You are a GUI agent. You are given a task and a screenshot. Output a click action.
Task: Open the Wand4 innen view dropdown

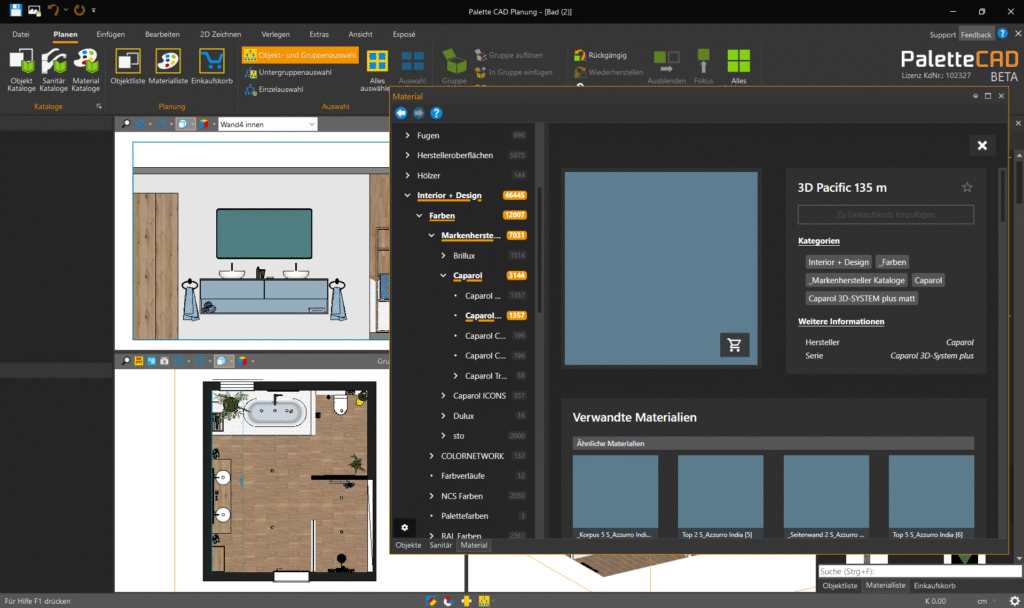(311, 124)
